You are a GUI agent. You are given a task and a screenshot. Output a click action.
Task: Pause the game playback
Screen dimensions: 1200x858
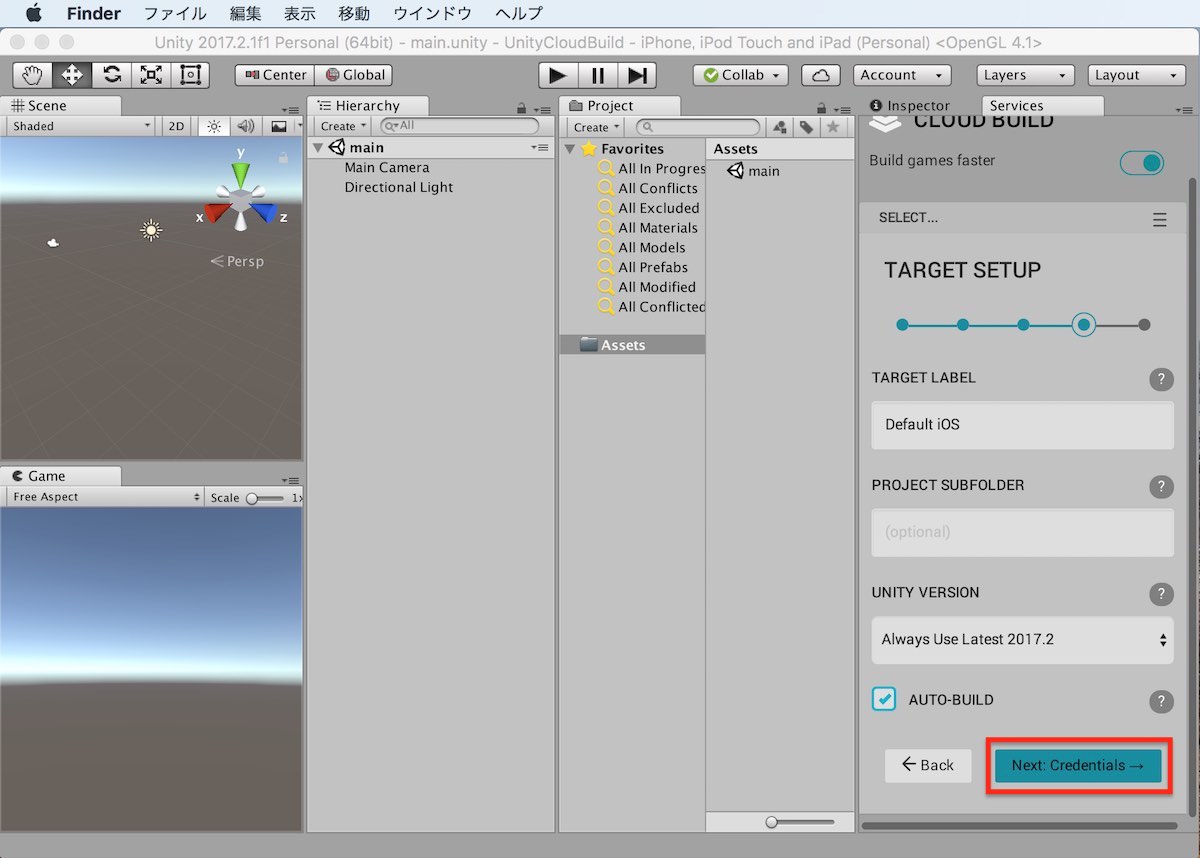click(x=597, y=75)
